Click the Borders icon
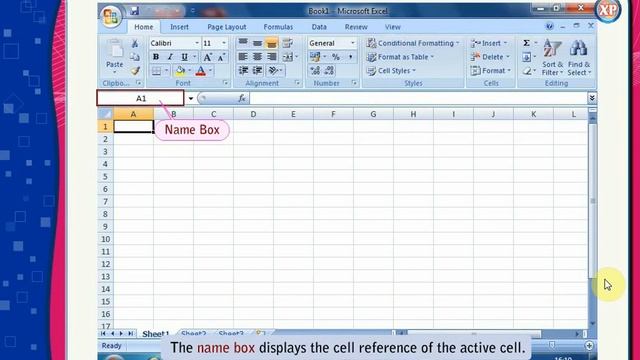The width and height of the screenshot is (640, 360). pyautogui.click(x=156, y=71)
